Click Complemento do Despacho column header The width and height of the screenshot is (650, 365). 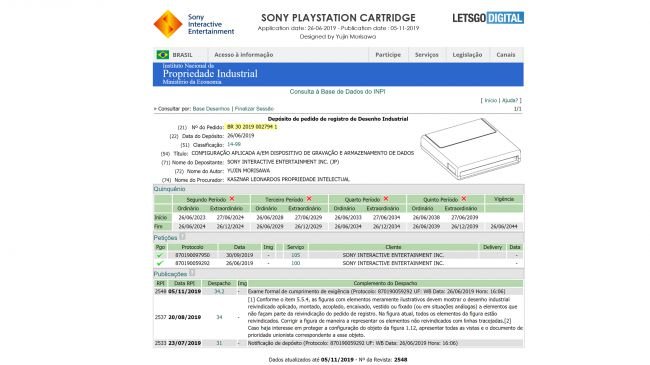pyautogui.click(x=385, y=283)
